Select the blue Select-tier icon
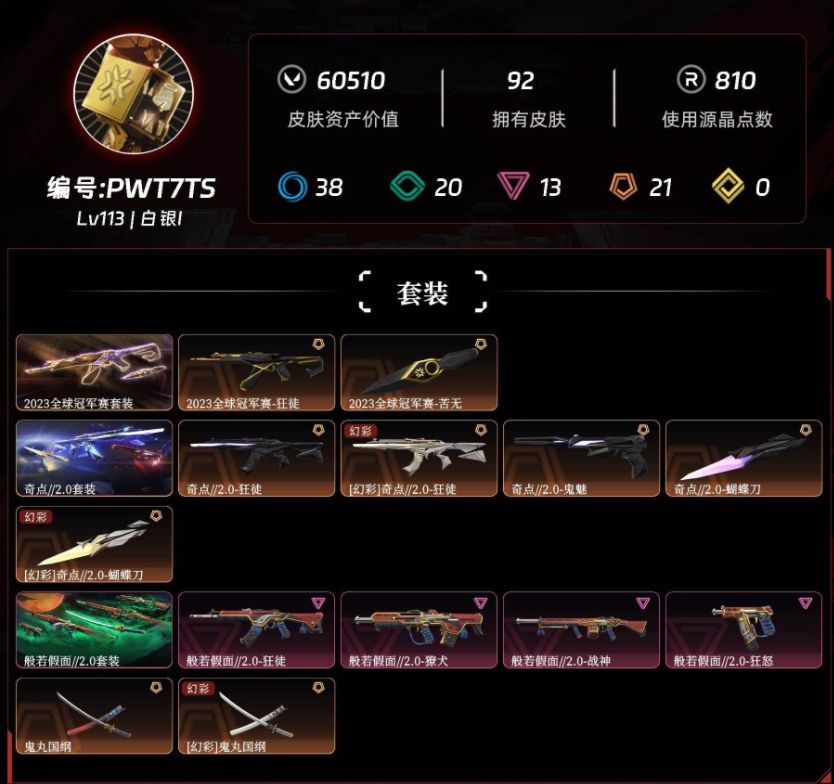Viewport: 834px width, 784px height. point(293,187)
